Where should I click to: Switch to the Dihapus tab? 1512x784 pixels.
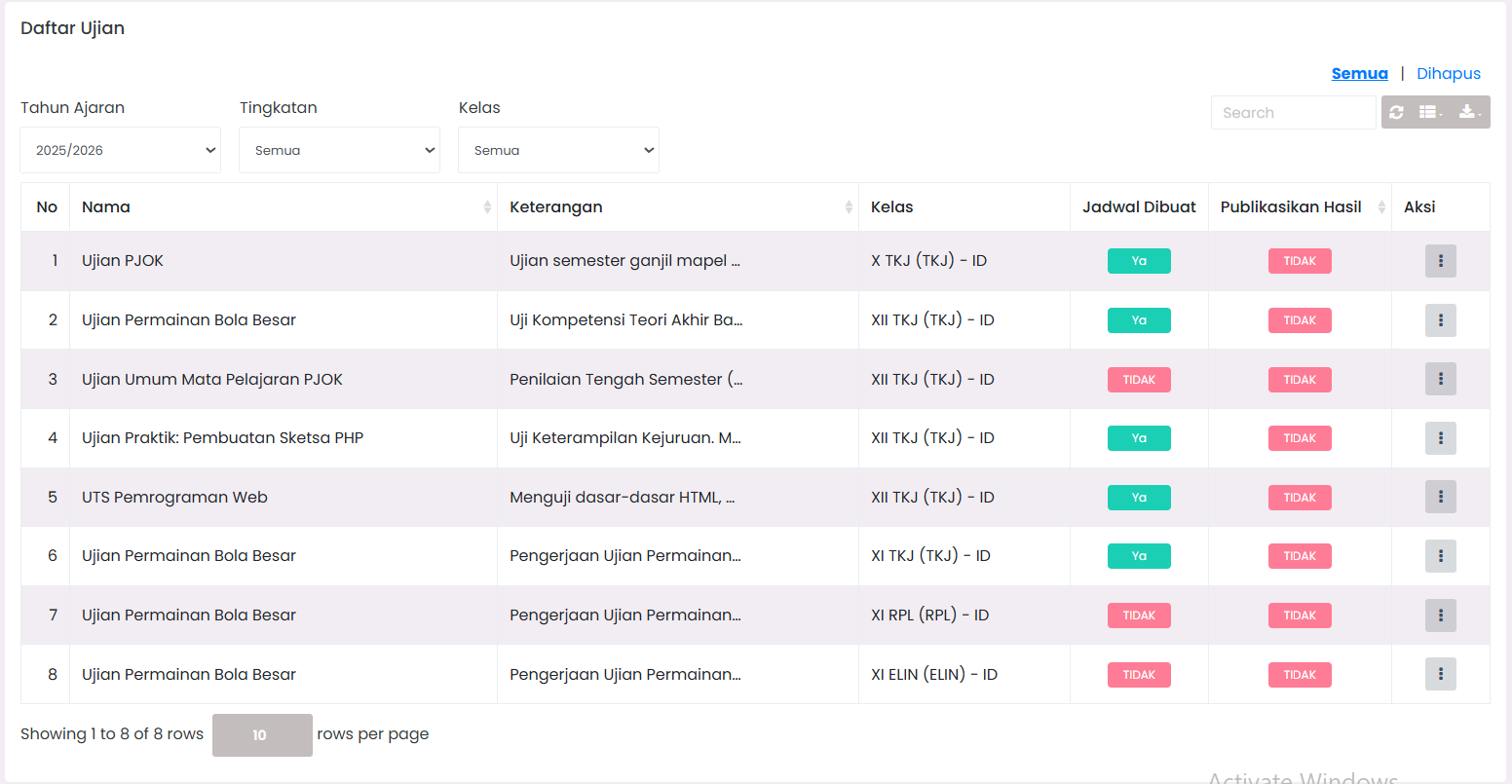[x=1448, y=74]
